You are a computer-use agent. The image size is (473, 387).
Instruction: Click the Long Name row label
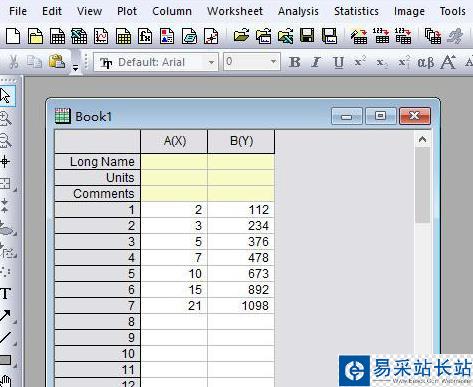(97, 162)
